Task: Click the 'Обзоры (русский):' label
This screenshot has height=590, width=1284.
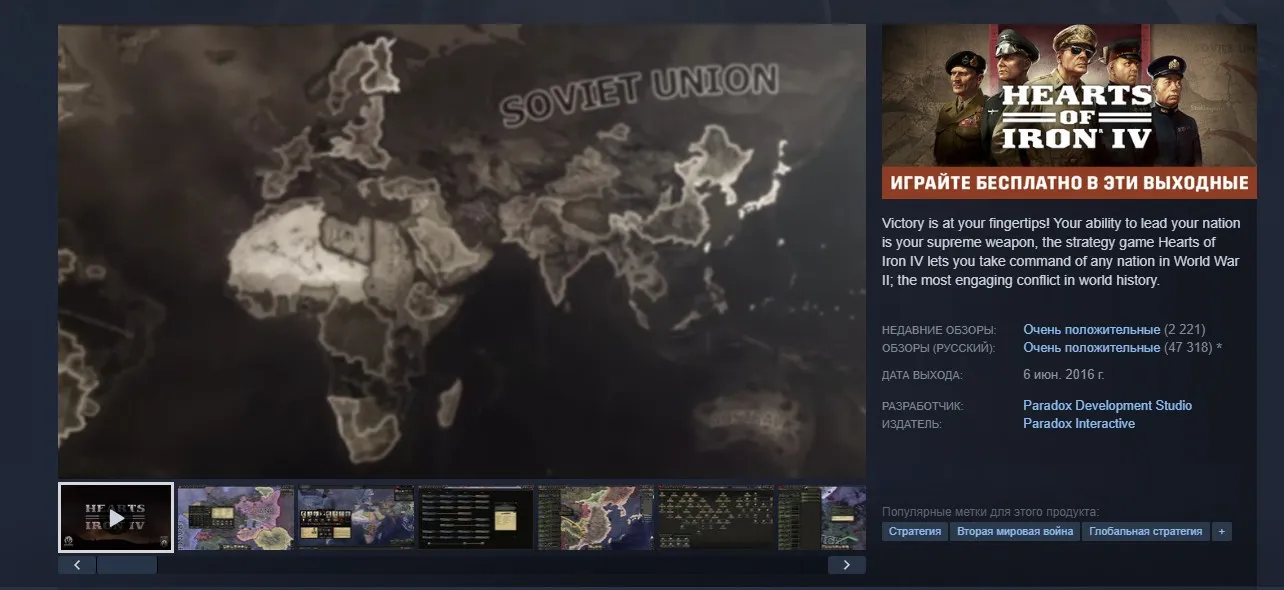Action: click(939, 348)
